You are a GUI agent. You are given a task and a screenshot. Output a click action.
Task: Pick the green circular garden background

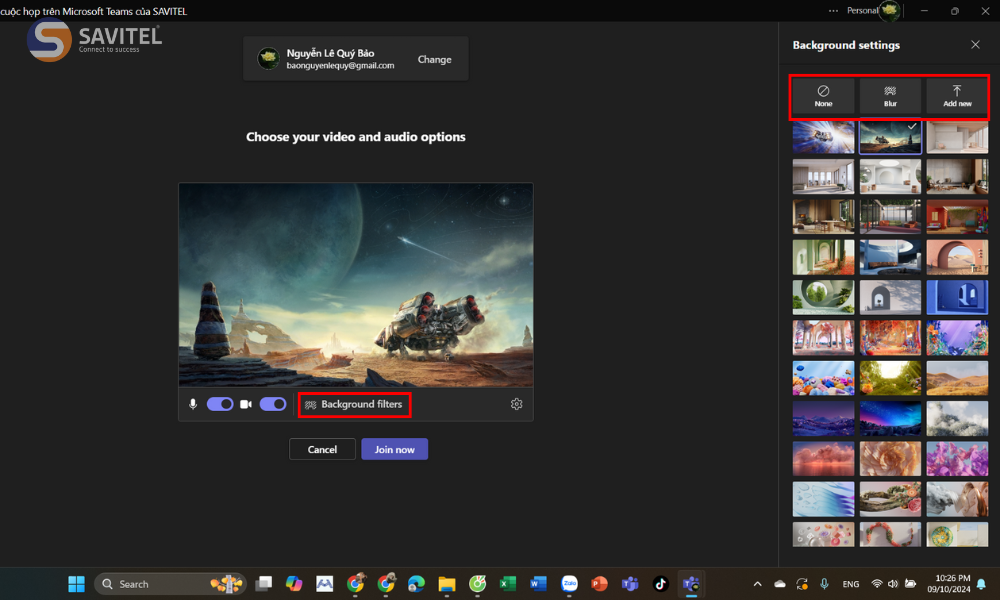pos(823,297)
